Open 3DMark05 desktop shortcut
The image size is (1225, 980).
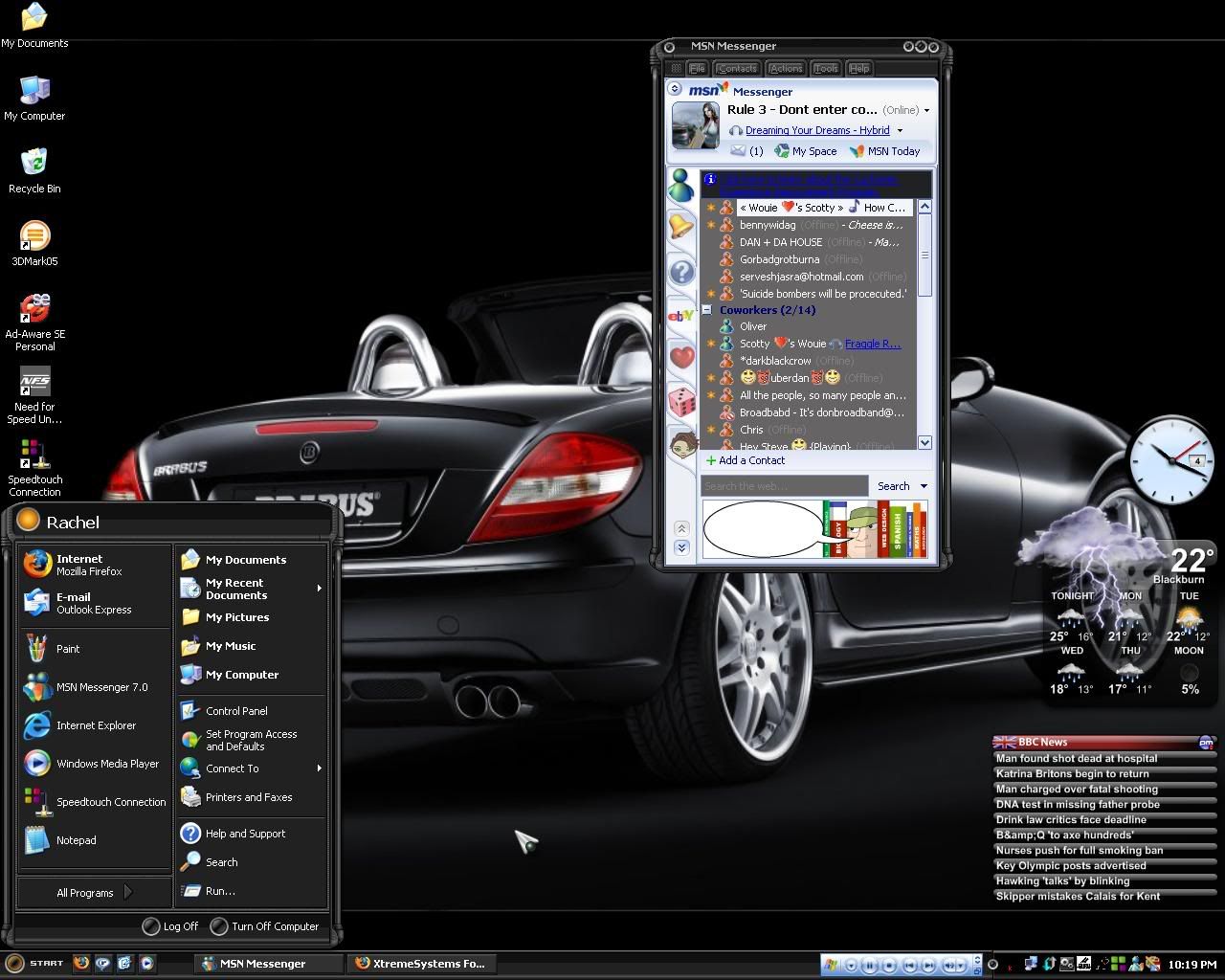tap(34, 235)
